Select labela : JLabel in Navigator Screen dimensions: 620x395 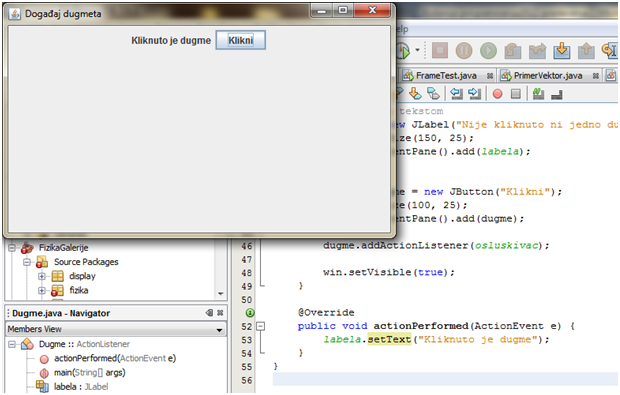pyautogui.click(x=81, y=387)
